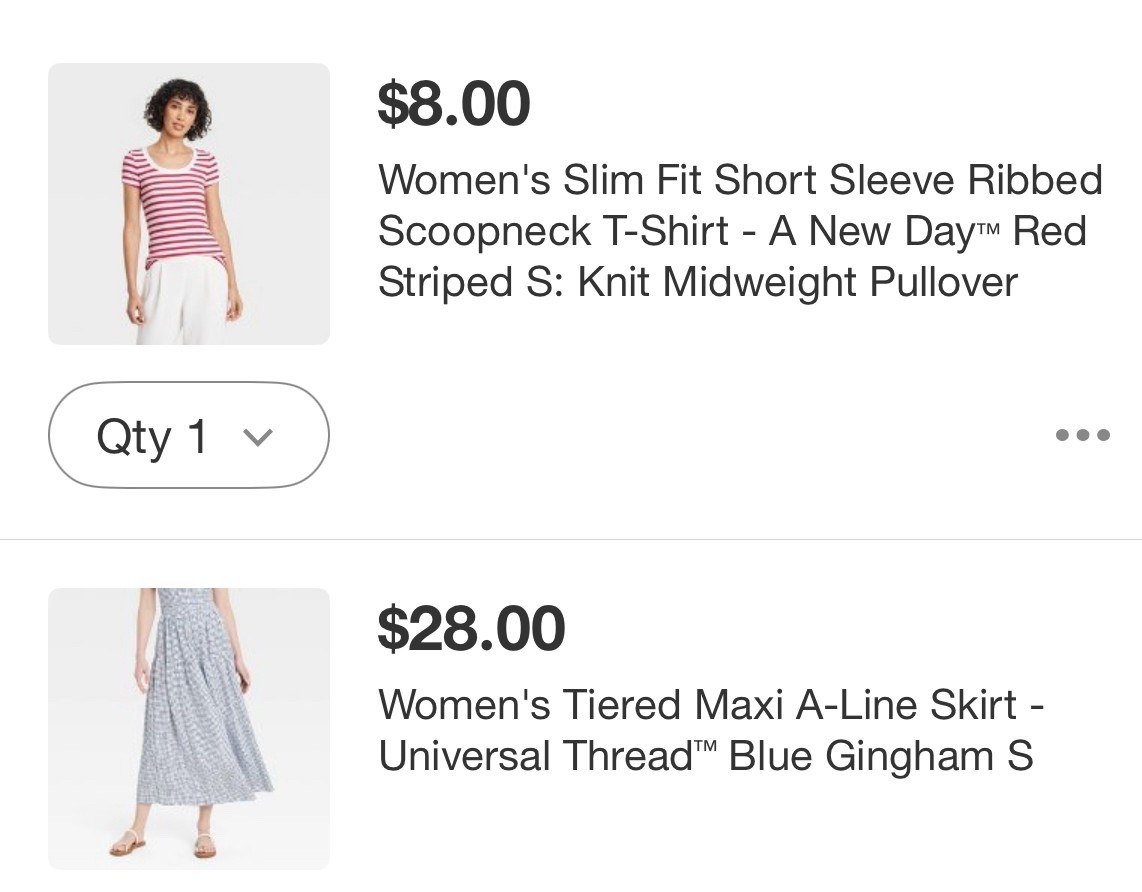Select the Blue Gingham skirt image

point(188,729)
